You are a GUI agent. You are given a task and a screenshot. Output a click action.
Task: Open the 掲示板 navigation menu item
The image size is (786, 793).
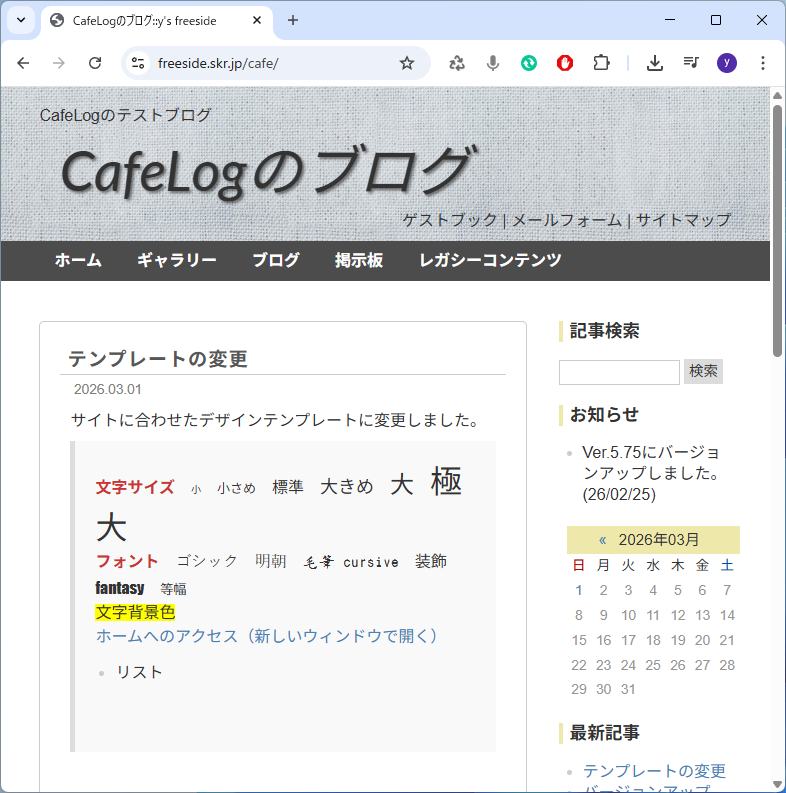pyautogui.click(x=359, y=260)
